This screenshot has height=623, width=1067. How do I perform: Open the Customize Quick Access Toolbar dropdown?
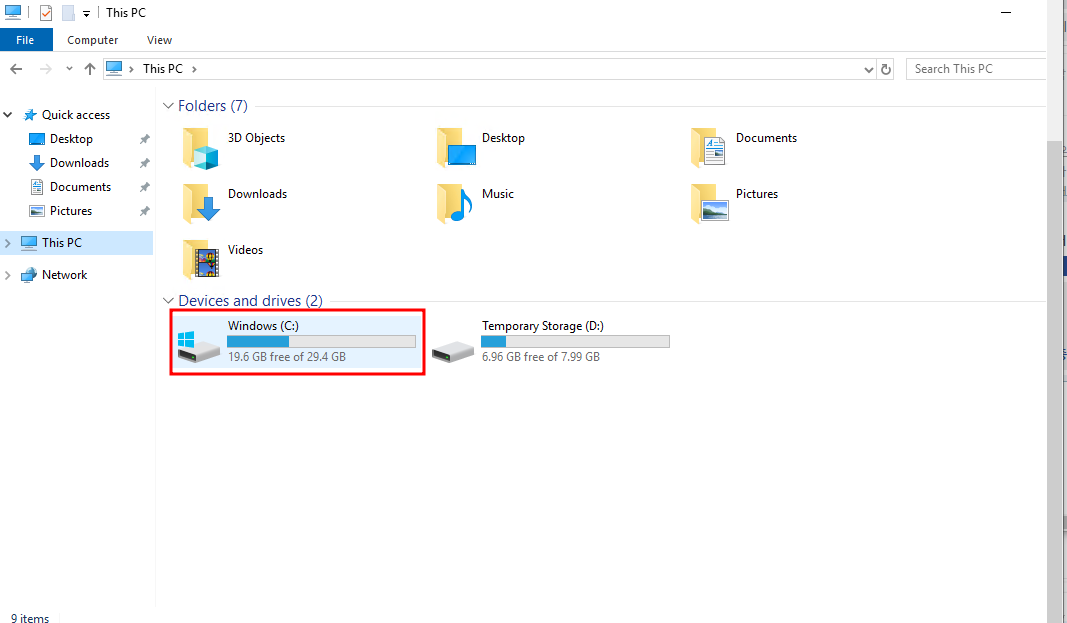86,14
